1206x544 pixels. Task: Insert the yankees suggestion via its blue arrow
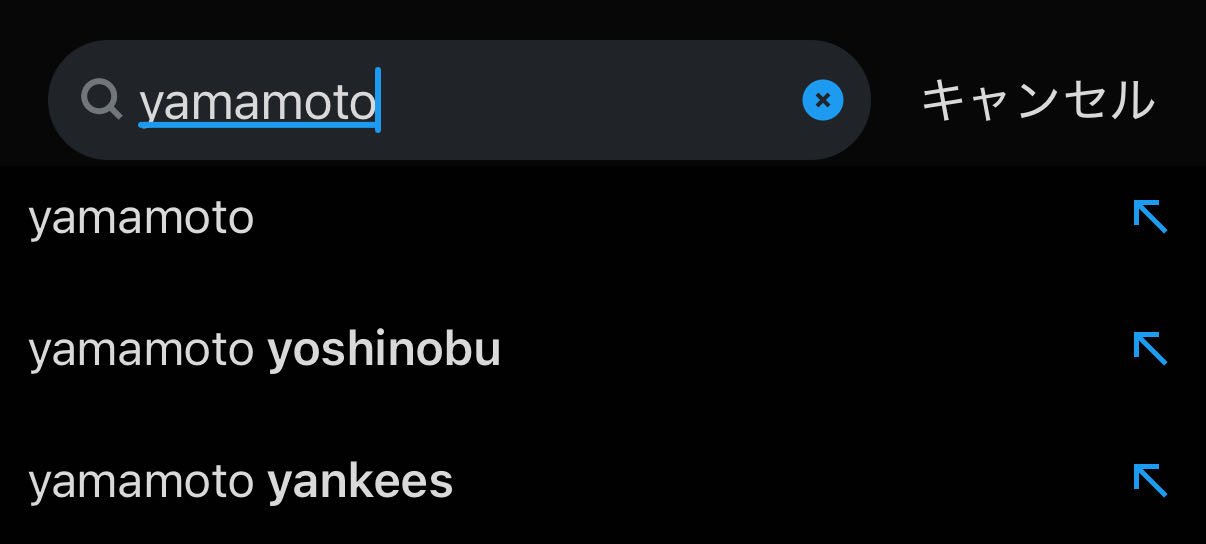click(x=1150, y=481)
